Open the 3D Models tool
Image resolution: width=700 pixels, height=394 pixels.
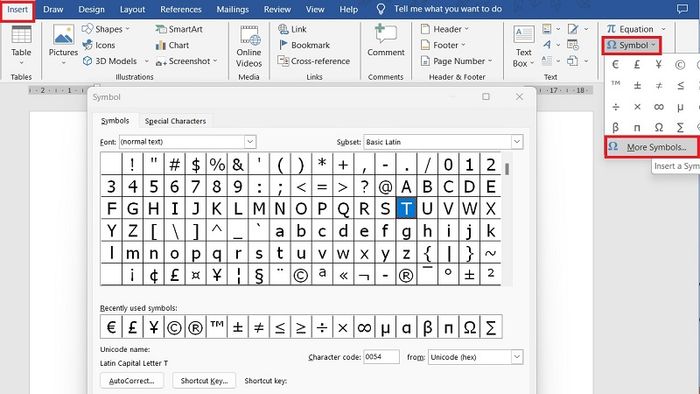click(x=88, y=61)
